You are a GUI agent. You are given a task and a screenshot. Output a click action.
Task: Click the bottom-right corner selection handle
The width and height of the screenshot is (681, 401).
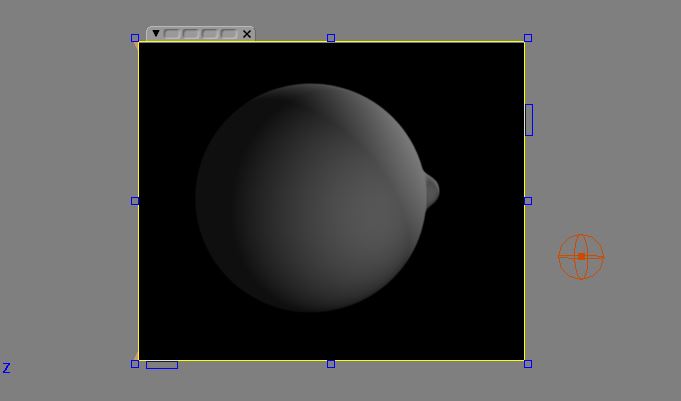[528, 364]
